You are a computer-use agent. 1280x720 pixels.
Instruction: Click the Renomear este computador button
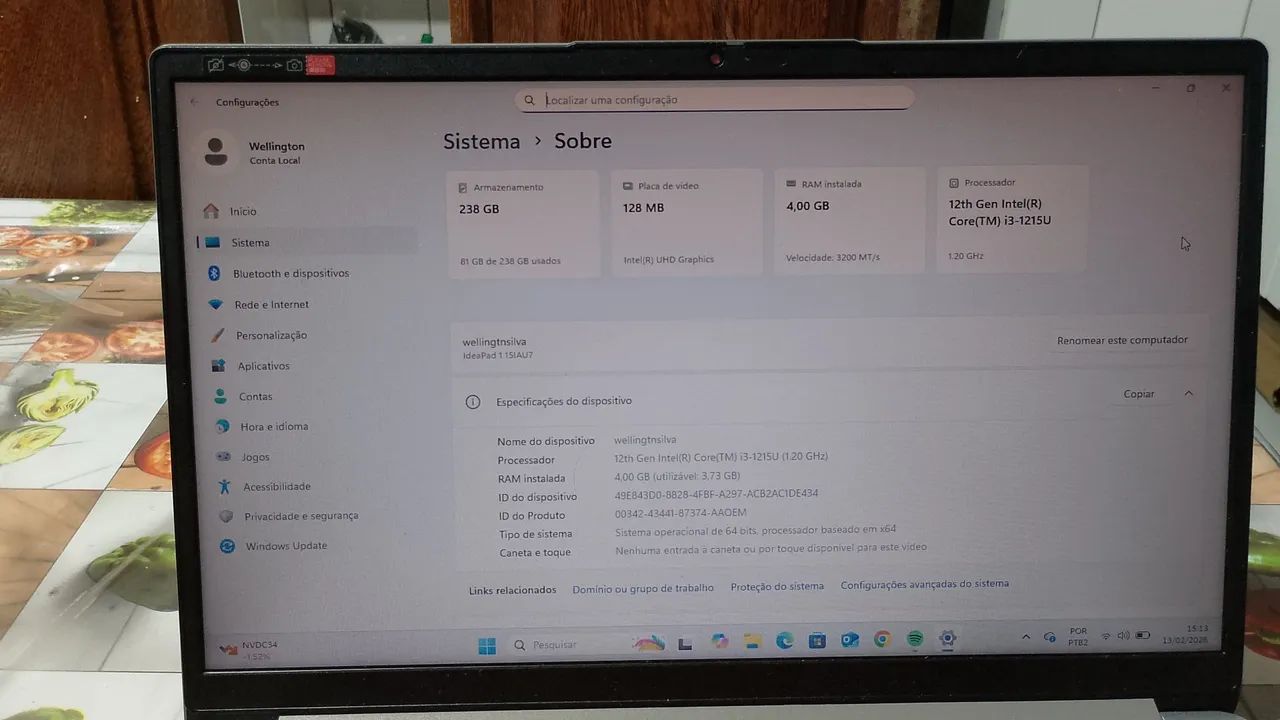coord(1122,340)
